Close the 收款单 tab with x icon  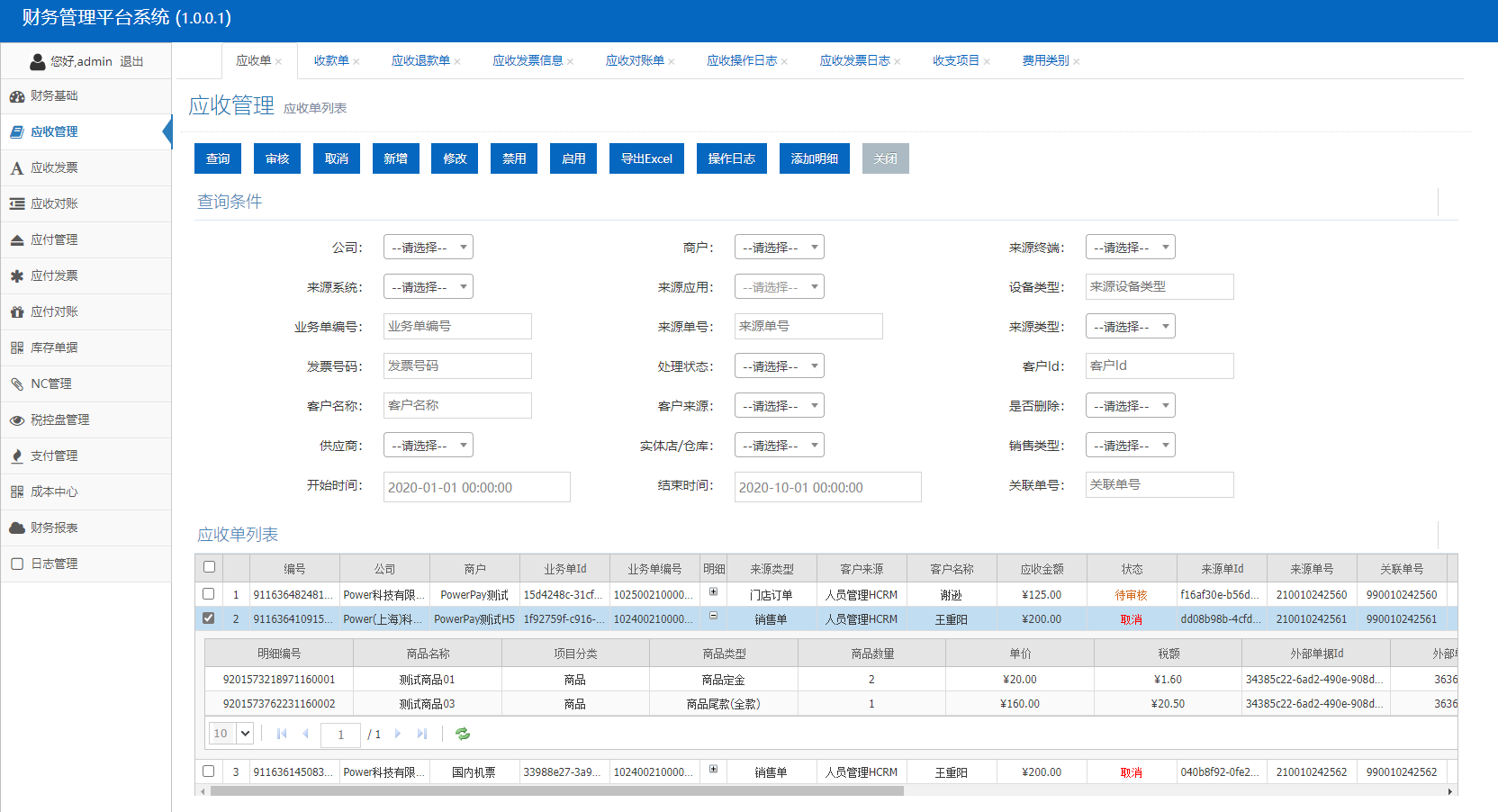coord(356,62)
